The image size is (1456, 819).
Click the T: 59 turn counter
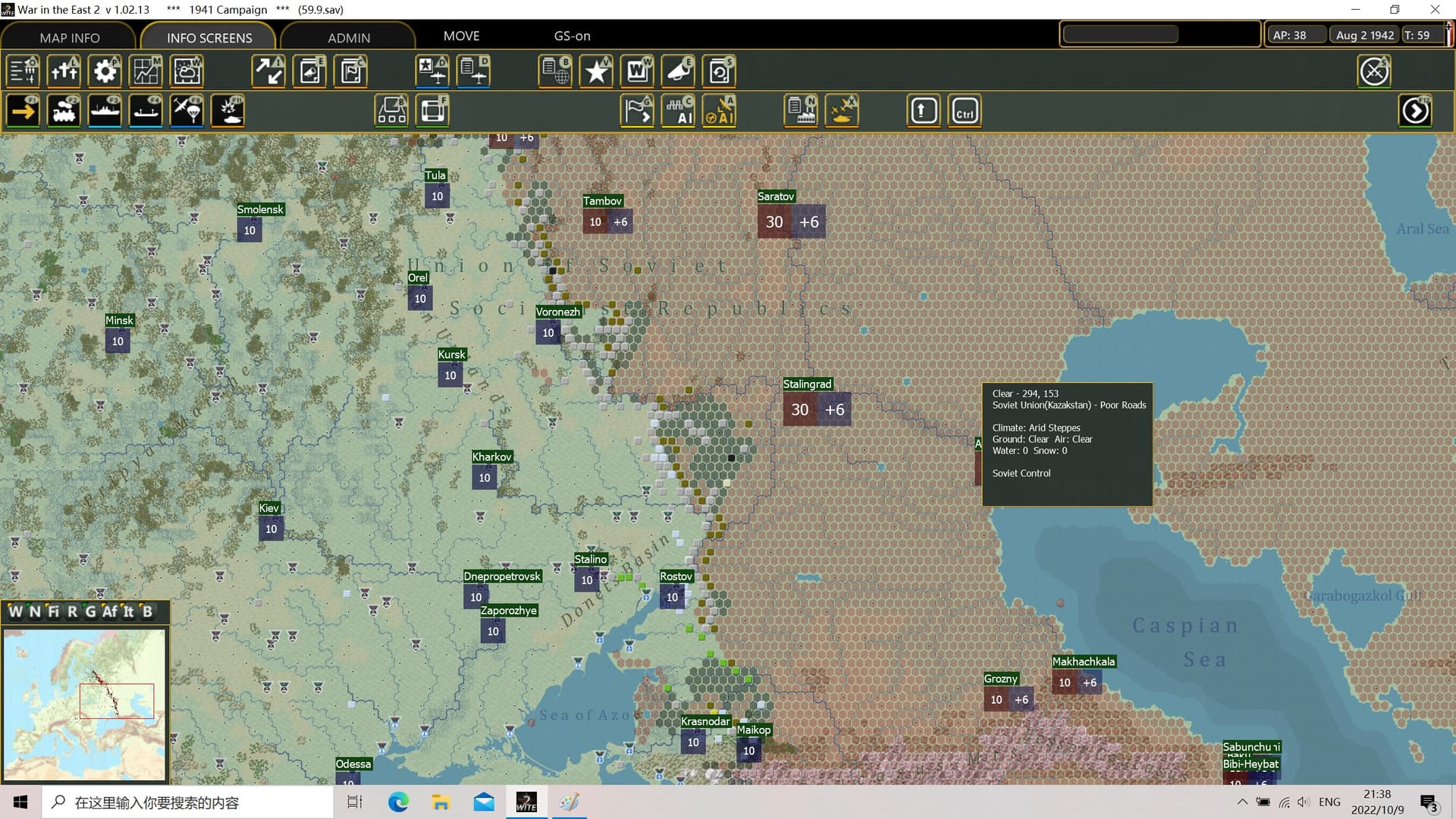pyautogui.click(x=1422, y=35)
